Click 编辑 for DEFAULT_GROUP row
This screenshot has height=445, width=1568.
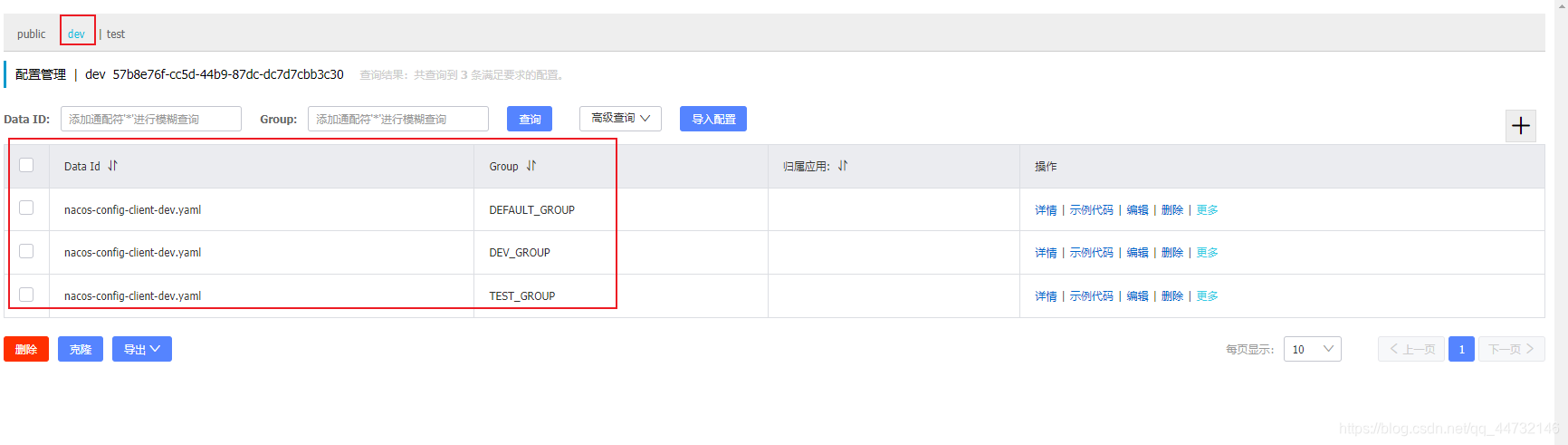1138,210
